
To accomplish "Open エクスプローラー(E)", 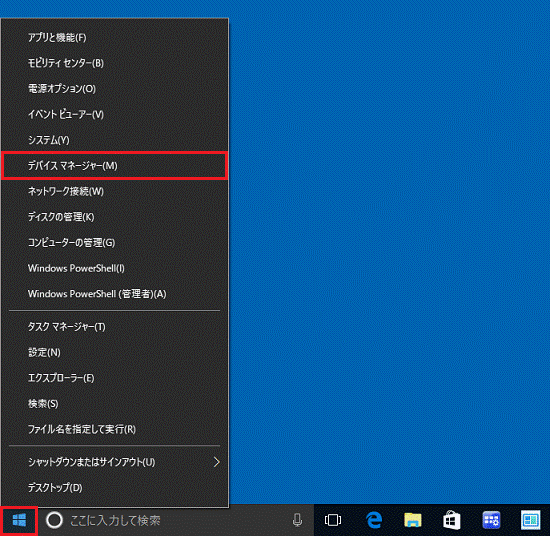I will click(x=115, y=378).
